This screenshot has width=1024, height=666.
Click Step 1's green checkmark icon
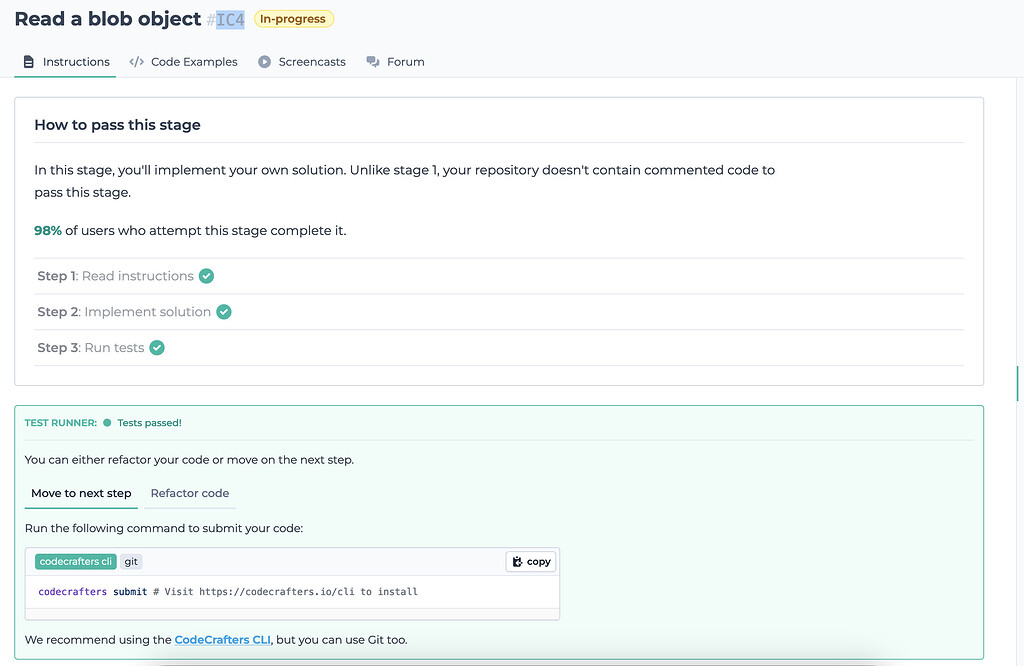206,276
